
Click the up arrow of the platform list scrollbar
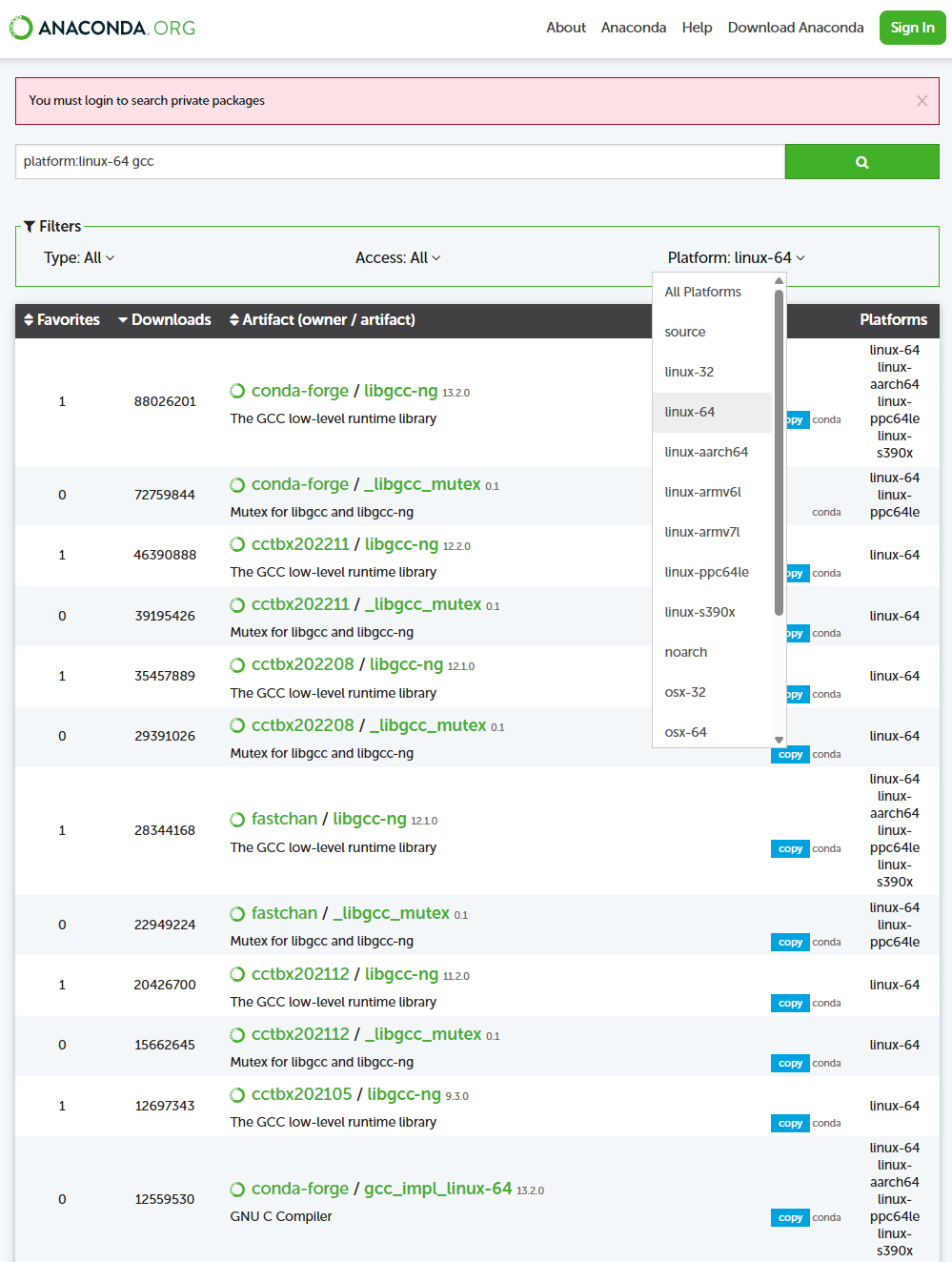tap(779, 281)
